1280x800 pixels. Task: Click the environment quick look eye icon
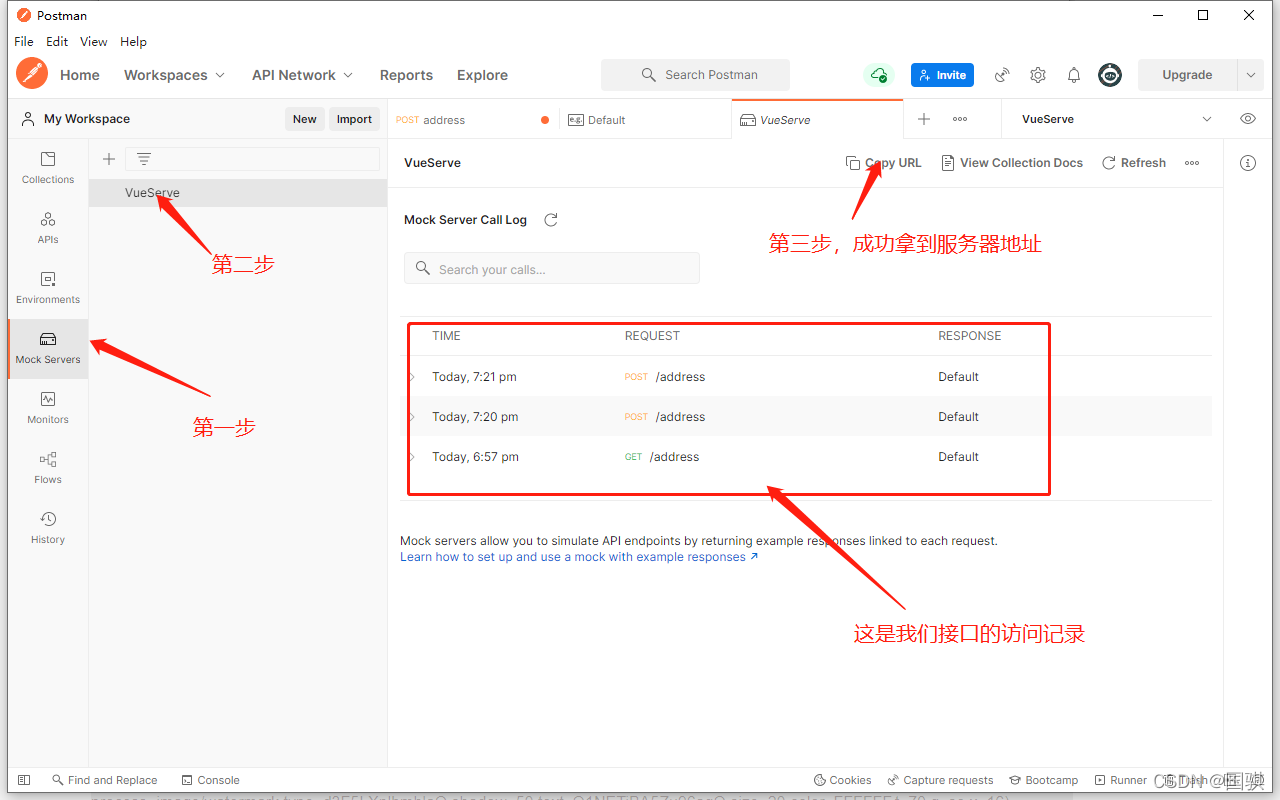[1248, 119]
